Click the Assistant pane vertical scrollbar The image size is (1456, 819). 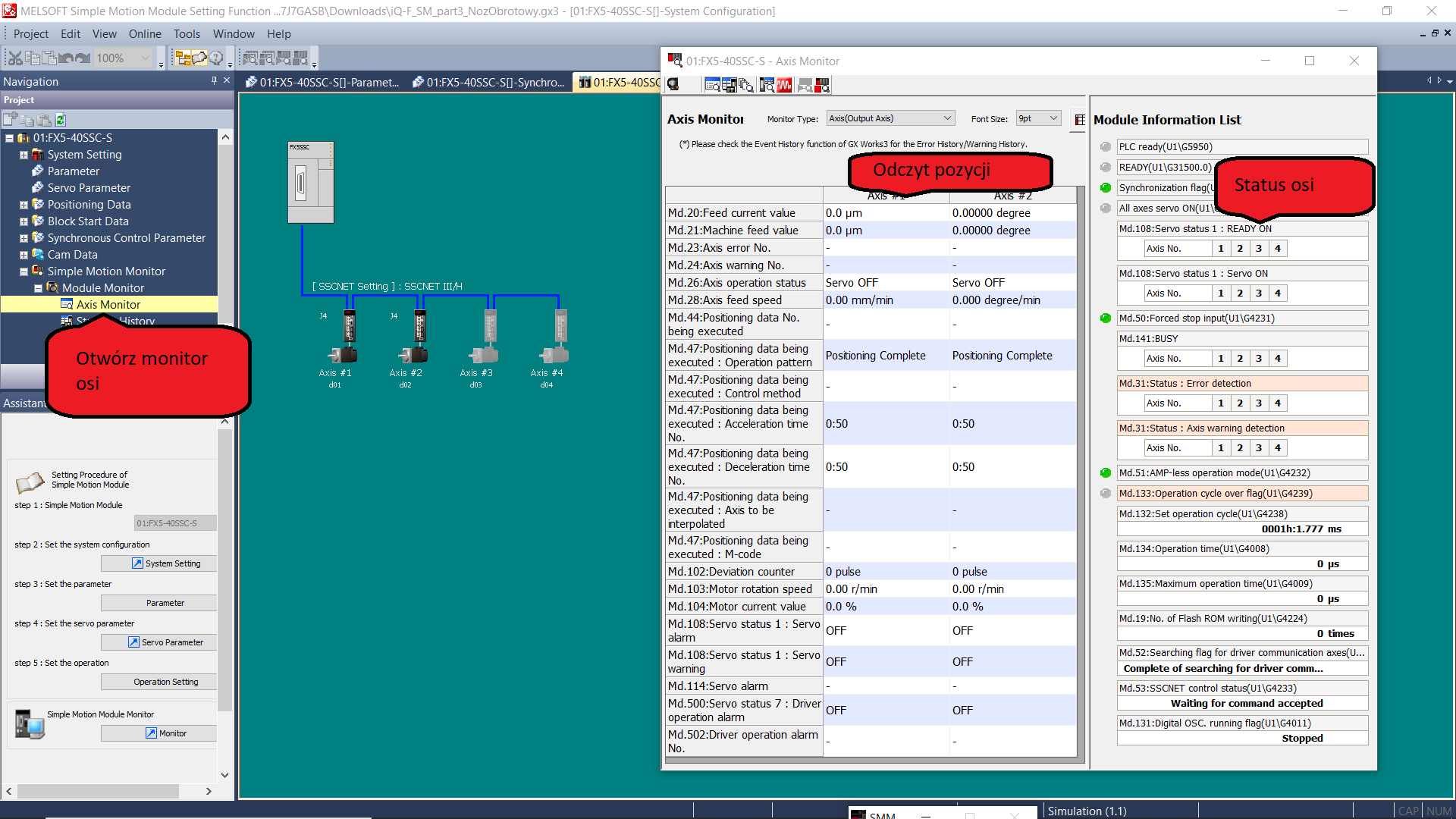click(224, 598)
